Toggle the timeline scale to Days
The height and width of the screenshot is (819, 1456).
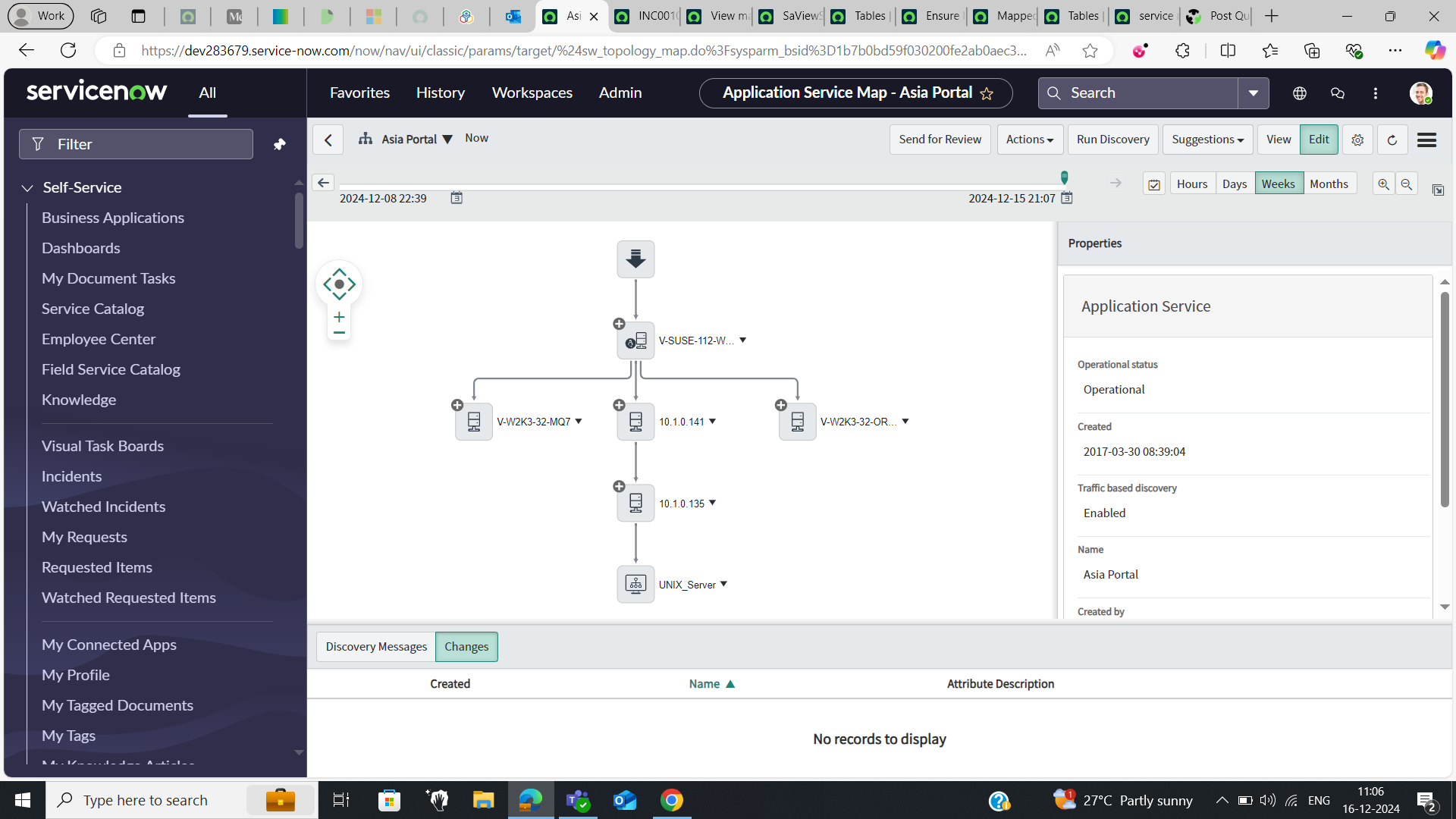coord(1234,183)
